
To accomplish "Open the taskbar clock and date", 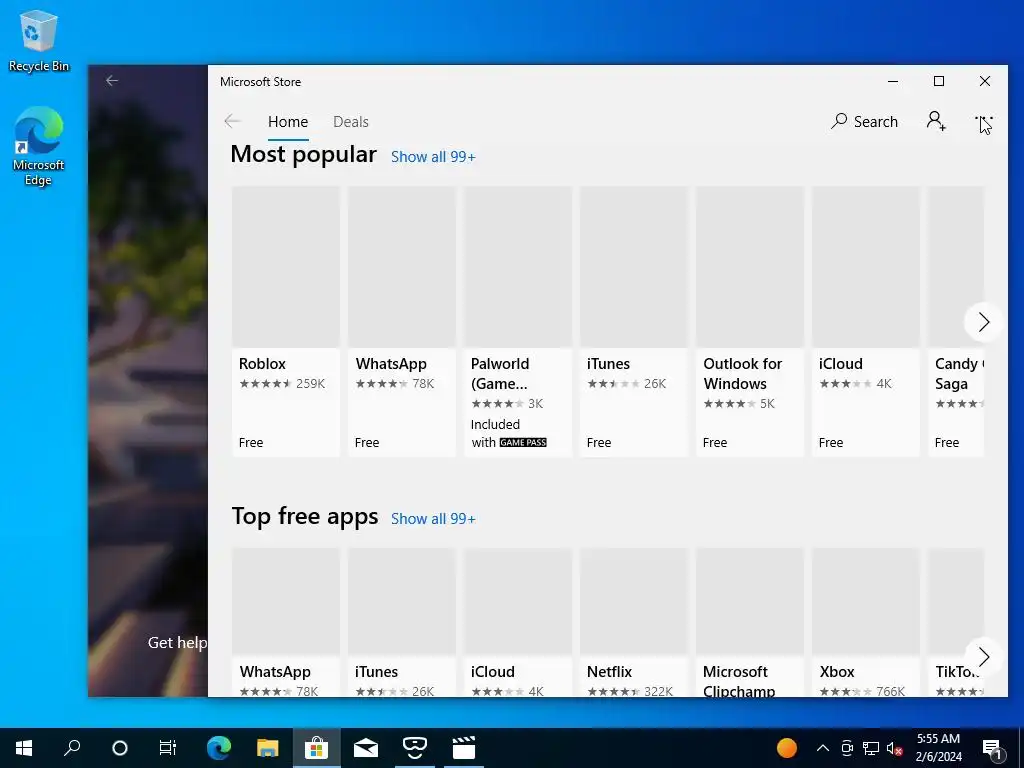I will tap(938, 748).
